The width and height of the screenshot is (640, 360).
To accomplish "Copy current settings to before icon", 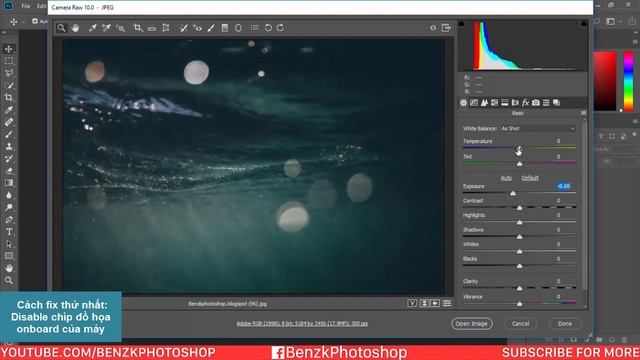I will tap(435, 303).
